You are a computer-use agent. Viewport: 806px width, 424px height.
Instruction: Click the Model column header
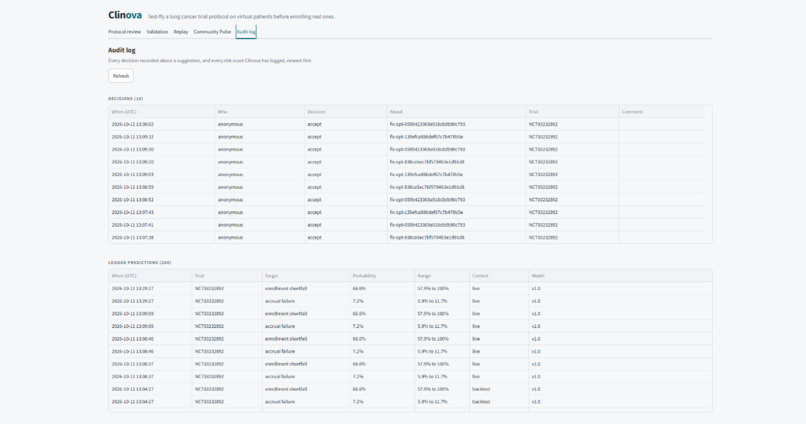pos(537,276)
